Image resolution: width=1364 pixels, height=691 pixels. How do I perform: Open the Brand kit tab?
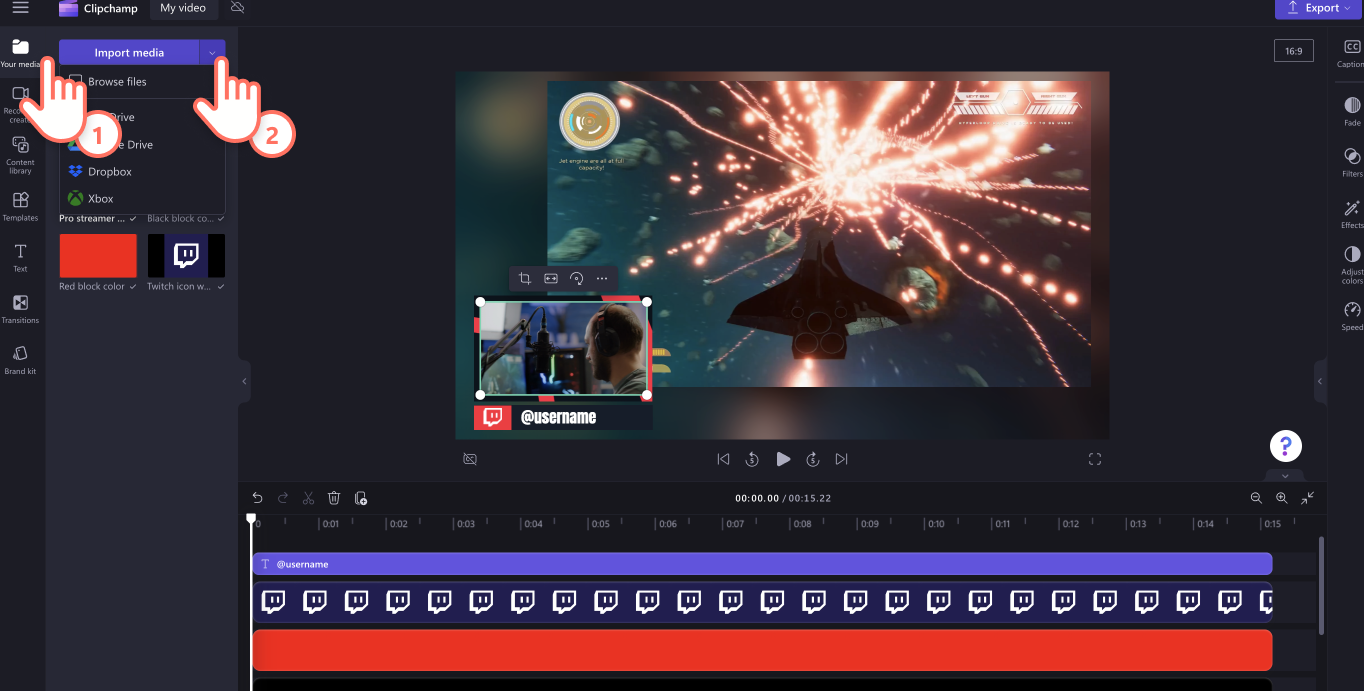(20, 359)
